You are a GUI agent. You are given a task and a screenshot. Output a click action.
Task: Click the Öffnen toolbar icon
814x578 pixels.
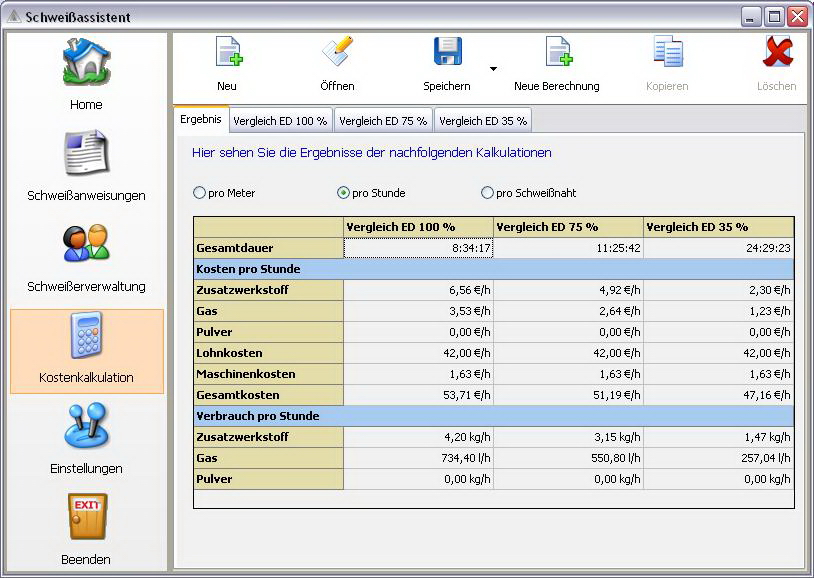click(337, 53)
